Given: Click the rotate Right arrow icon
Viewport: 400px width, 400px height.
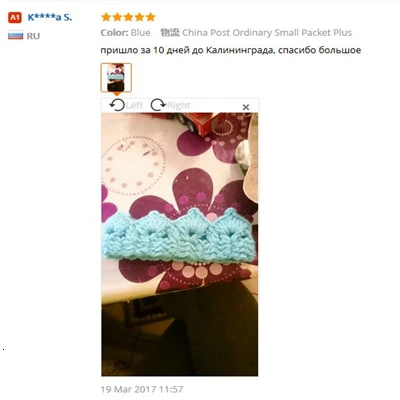Looking at the screenshot, I should [158, 105].
